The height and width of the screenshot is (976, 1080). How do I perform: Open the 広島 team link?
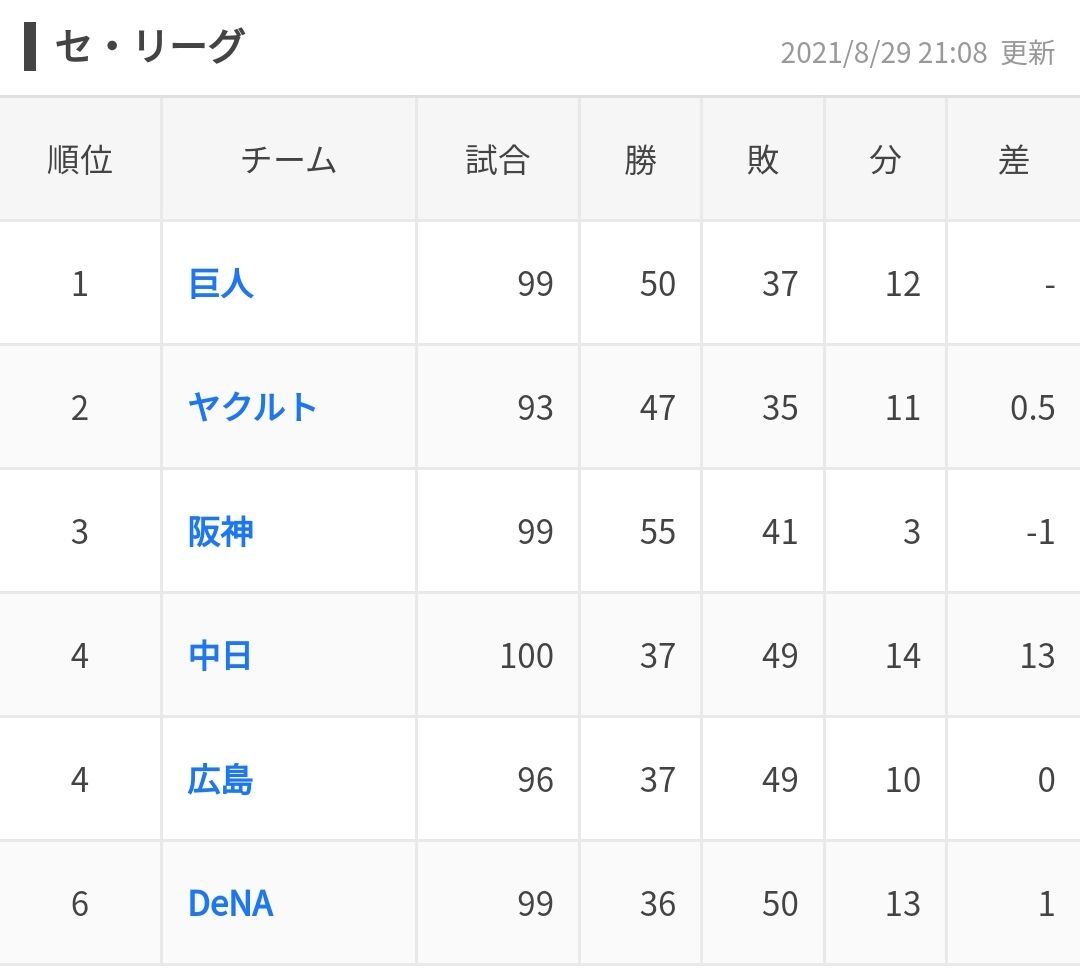coord(220,780)
